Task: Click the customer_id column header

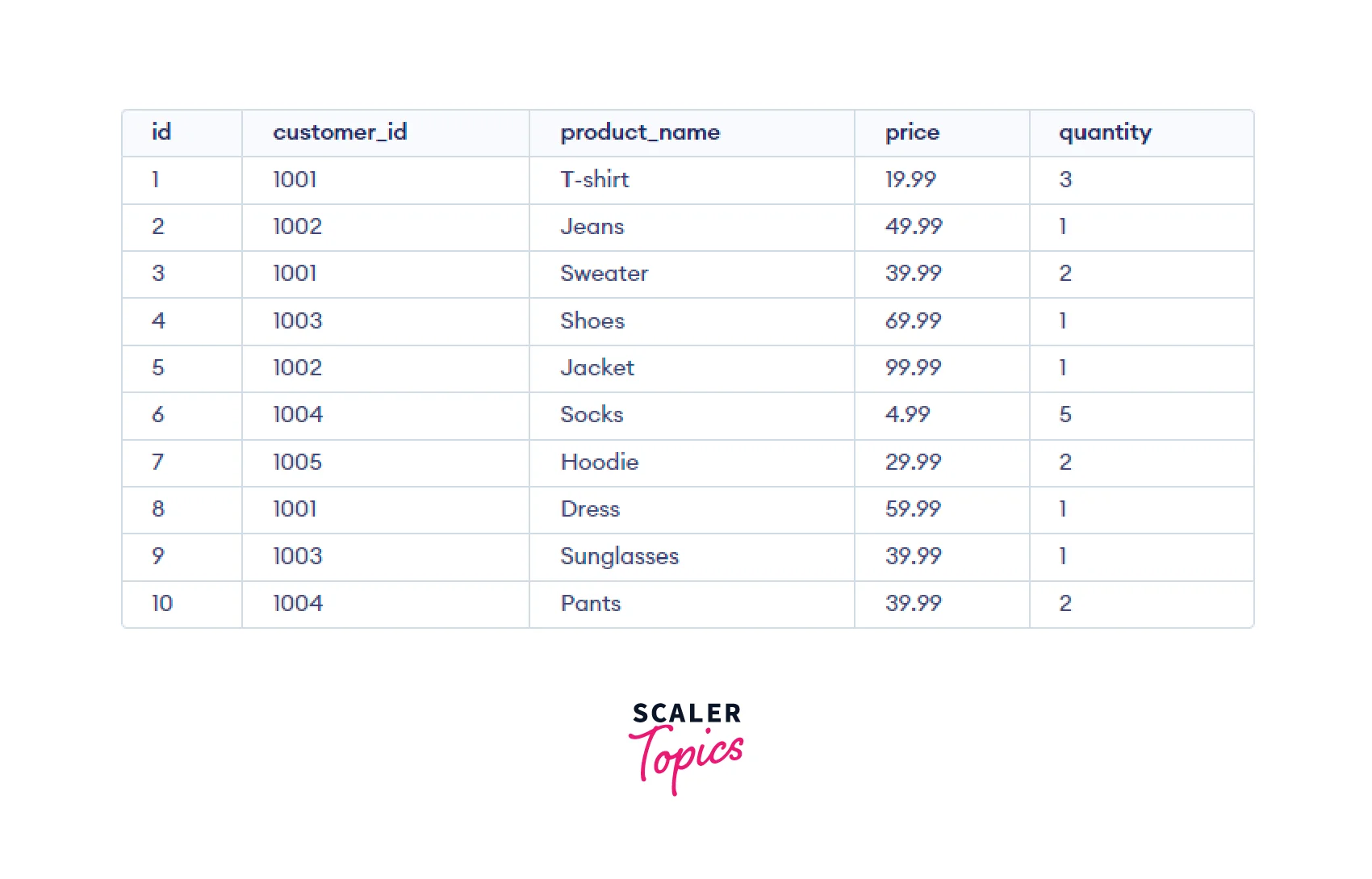Action: [340, 132]
